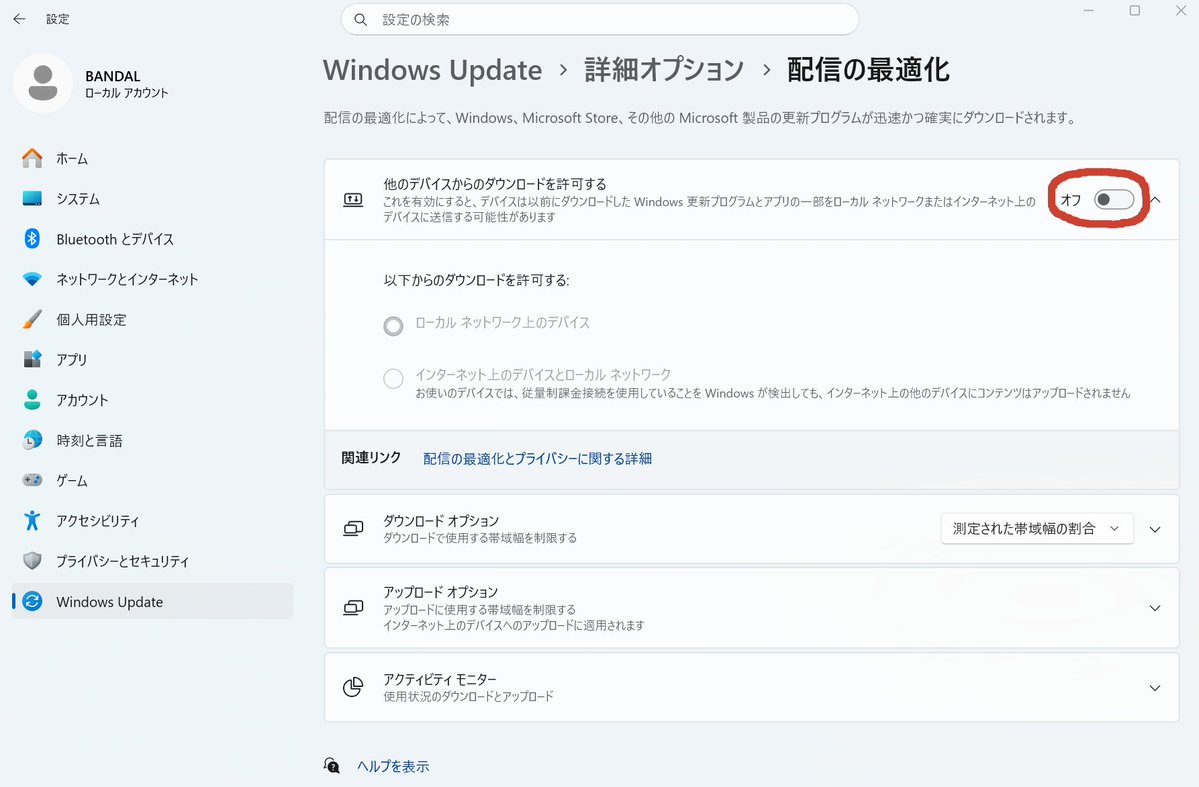
Task: Click the アプリ icon in sidebar
Action: (x=32, y=359)
